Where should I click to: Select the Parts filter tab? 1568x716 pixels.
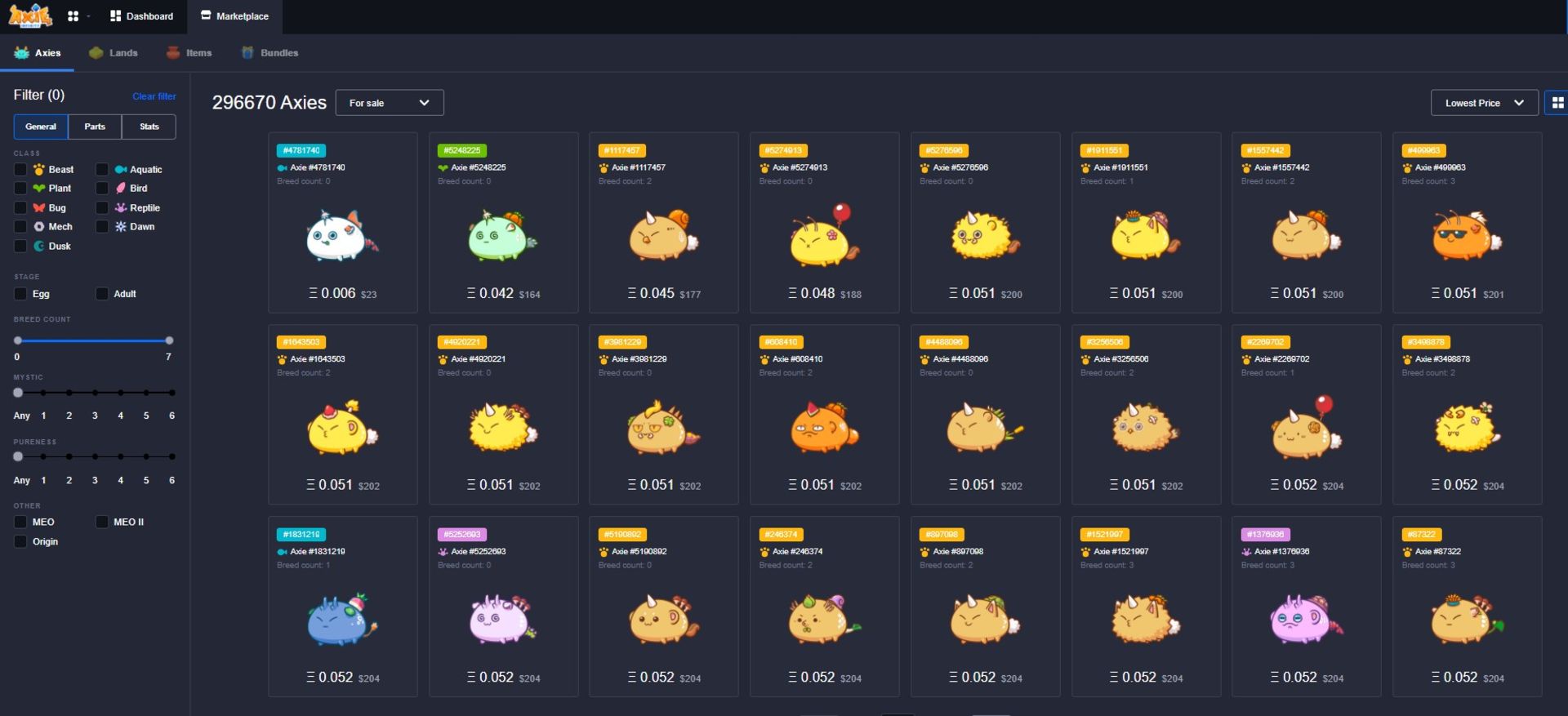tap(95, 127)
